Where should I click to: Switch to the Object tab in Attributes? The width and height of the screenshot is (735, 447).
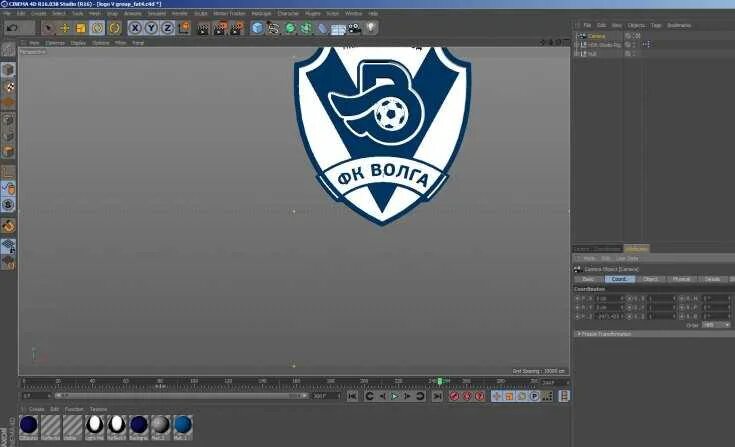pyautogui.click(x=650, y=279)
